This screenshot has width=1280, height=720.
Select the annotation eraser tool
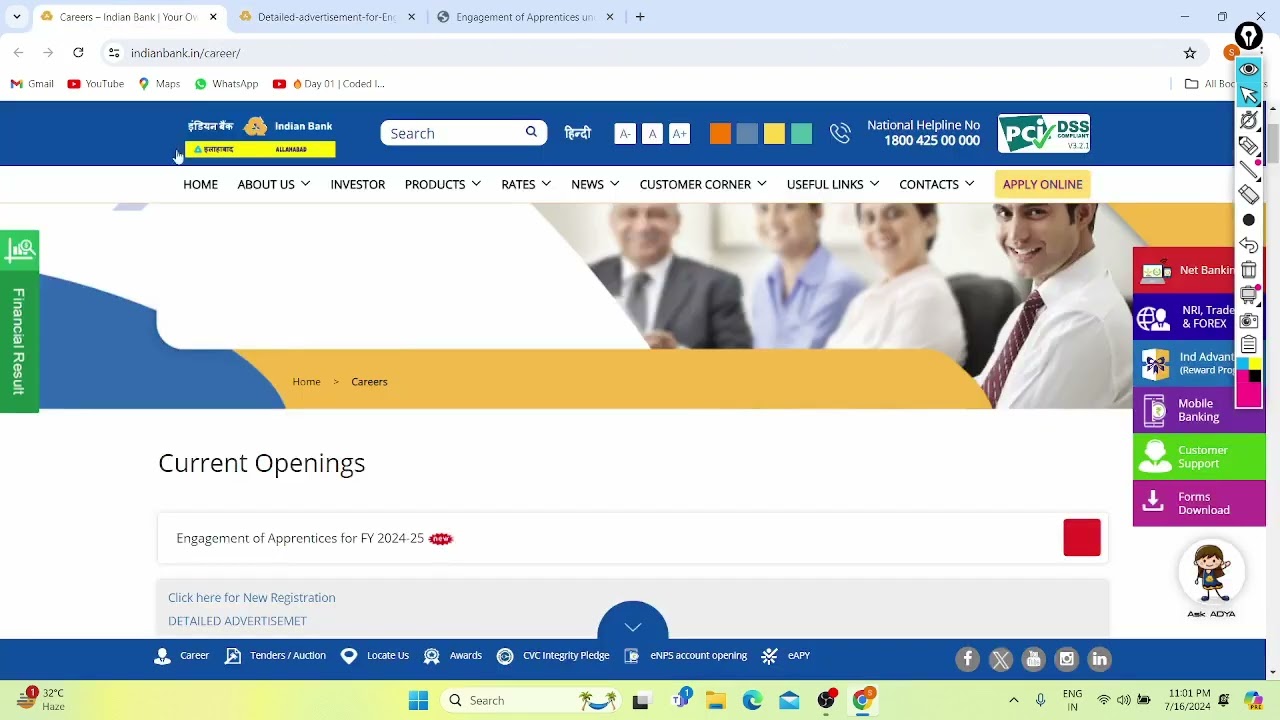[1249, 195]
